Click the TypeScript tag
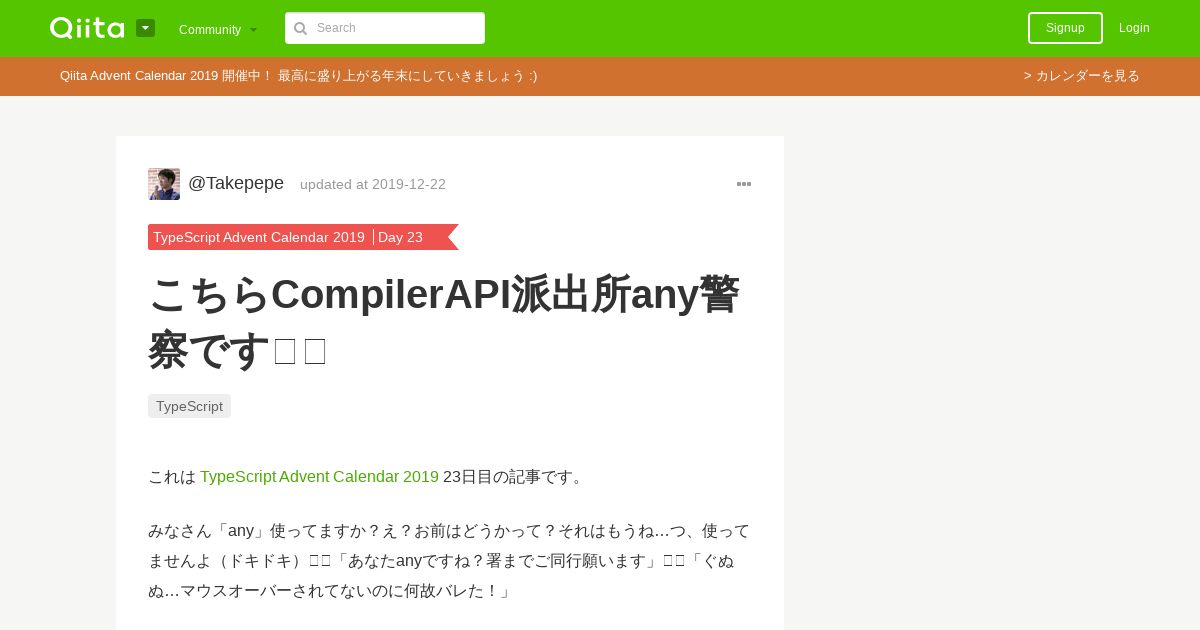The height and width of the screenshot is (630, 1200). (x=189, y=406)
